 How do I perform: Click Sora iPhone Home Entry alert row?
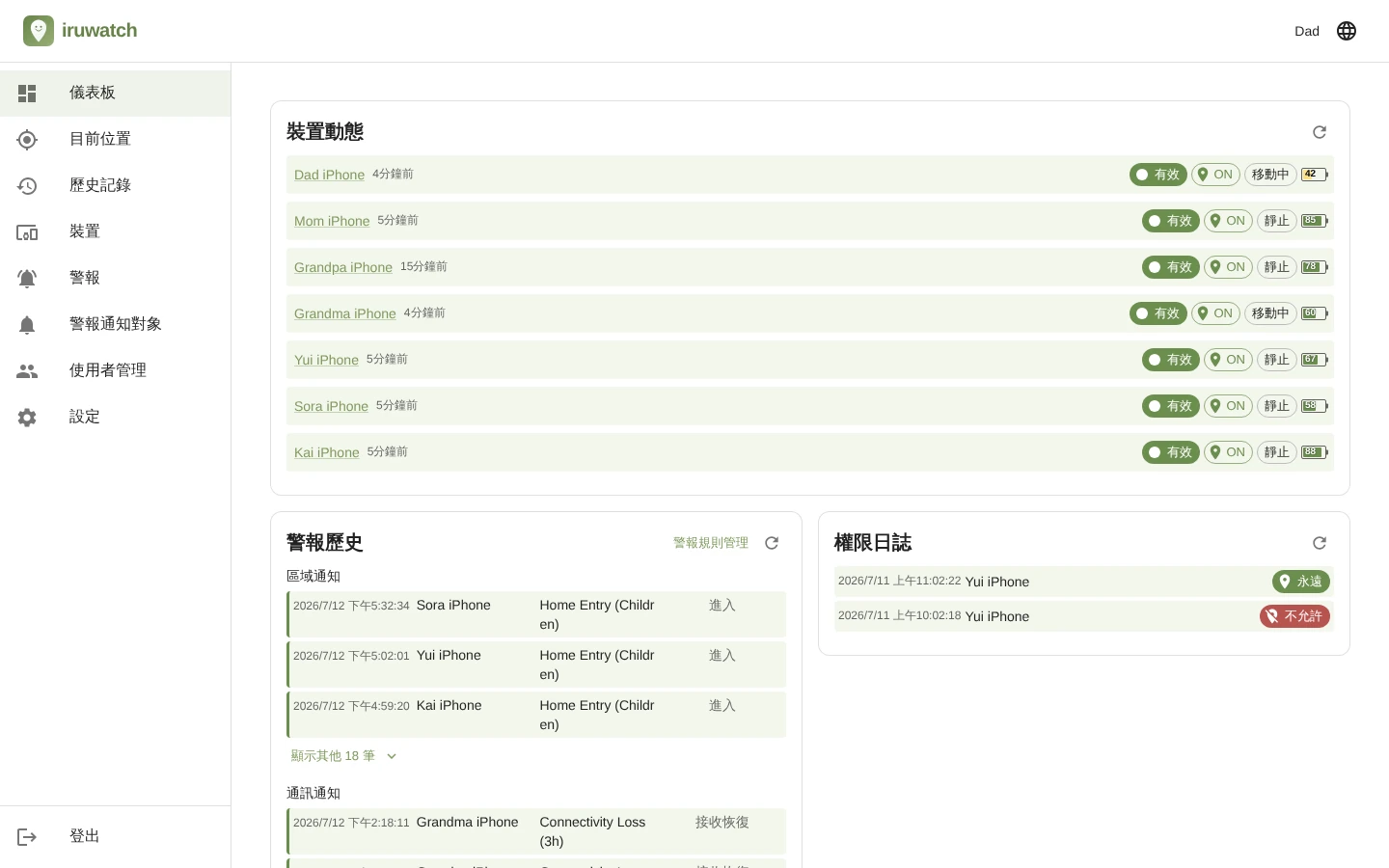(536, 614)
